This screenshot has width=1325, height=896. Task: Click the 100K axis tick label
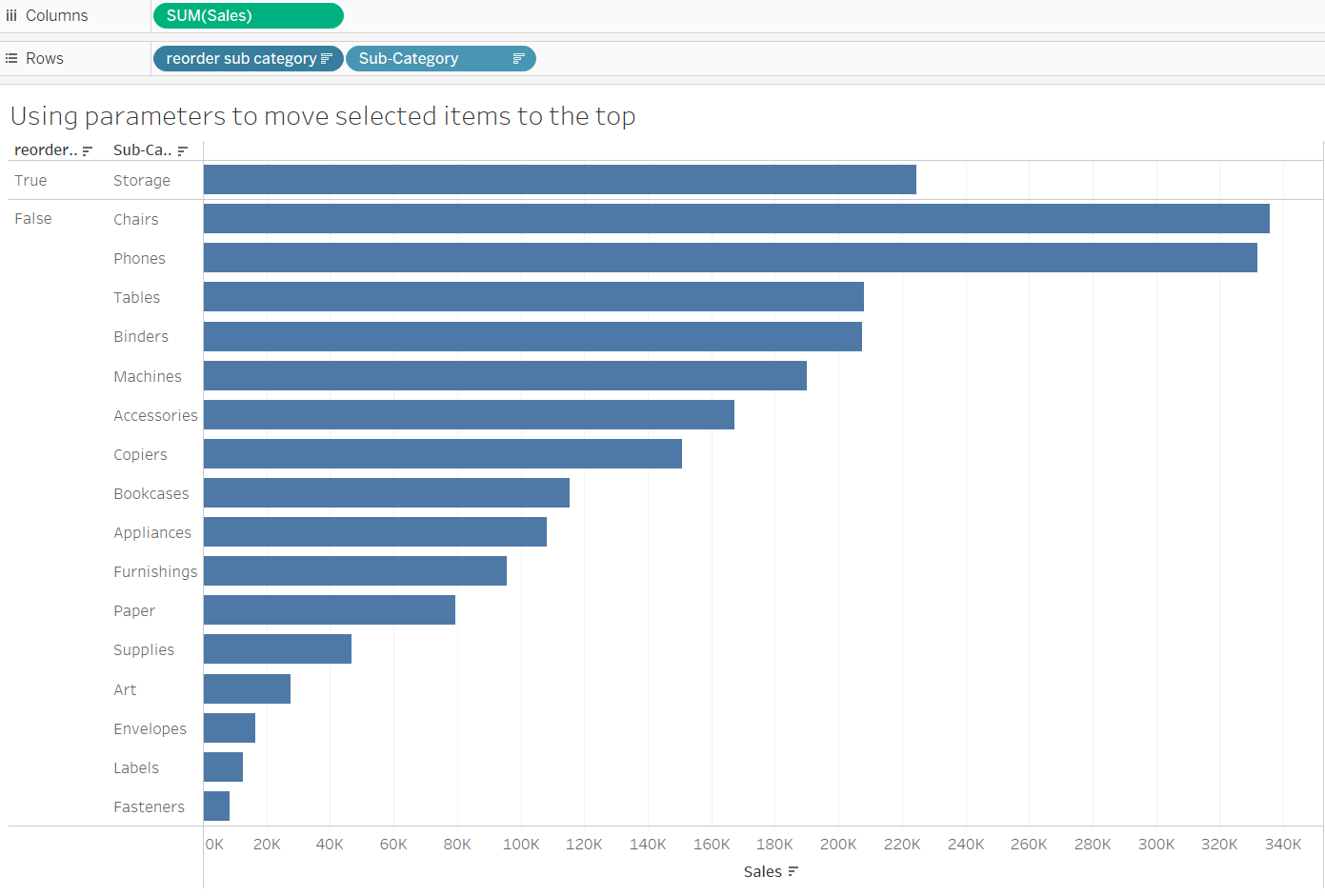[x=521, y=845]
